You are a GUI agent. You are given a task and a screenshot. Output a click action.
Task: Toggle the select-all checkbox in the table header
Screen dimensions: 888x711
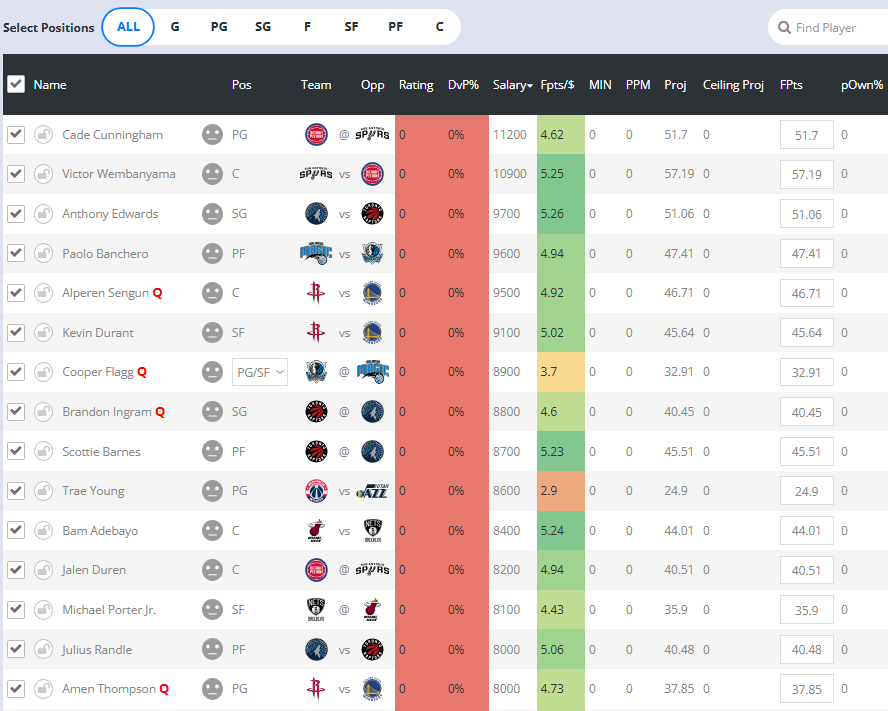[x=16, y=84]
